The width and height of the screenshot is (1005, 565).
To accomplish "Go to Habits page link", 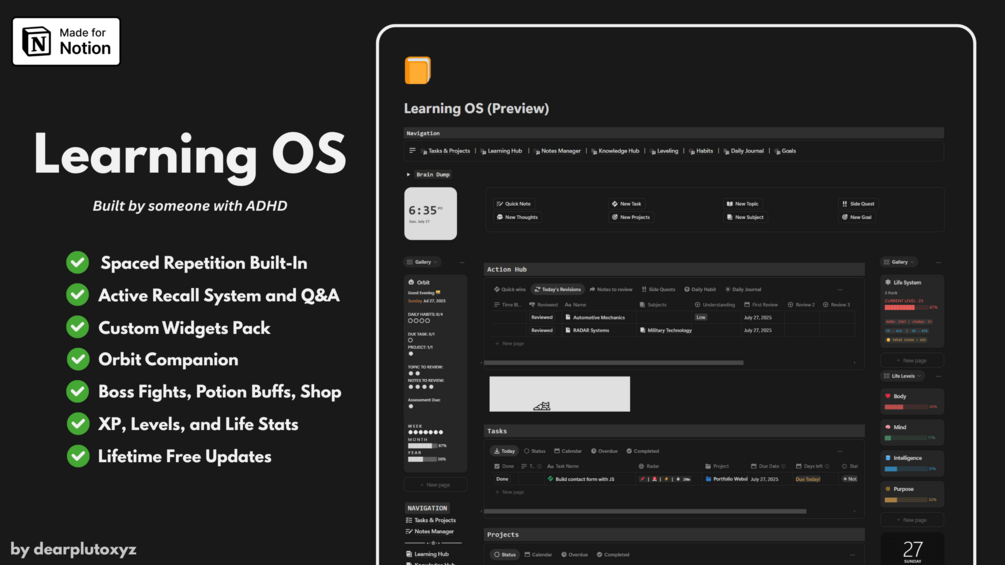I will tap(701, 151).
